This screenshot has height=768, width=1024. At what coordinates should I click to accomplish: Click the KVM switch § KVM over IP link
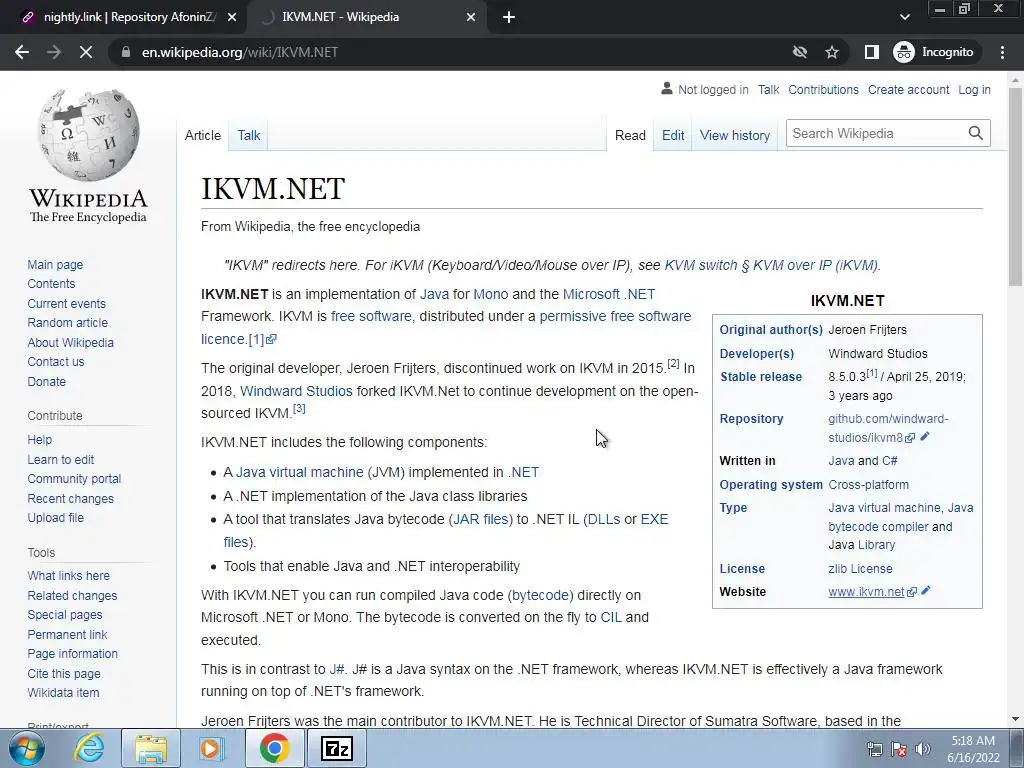[x=771, y=265]
